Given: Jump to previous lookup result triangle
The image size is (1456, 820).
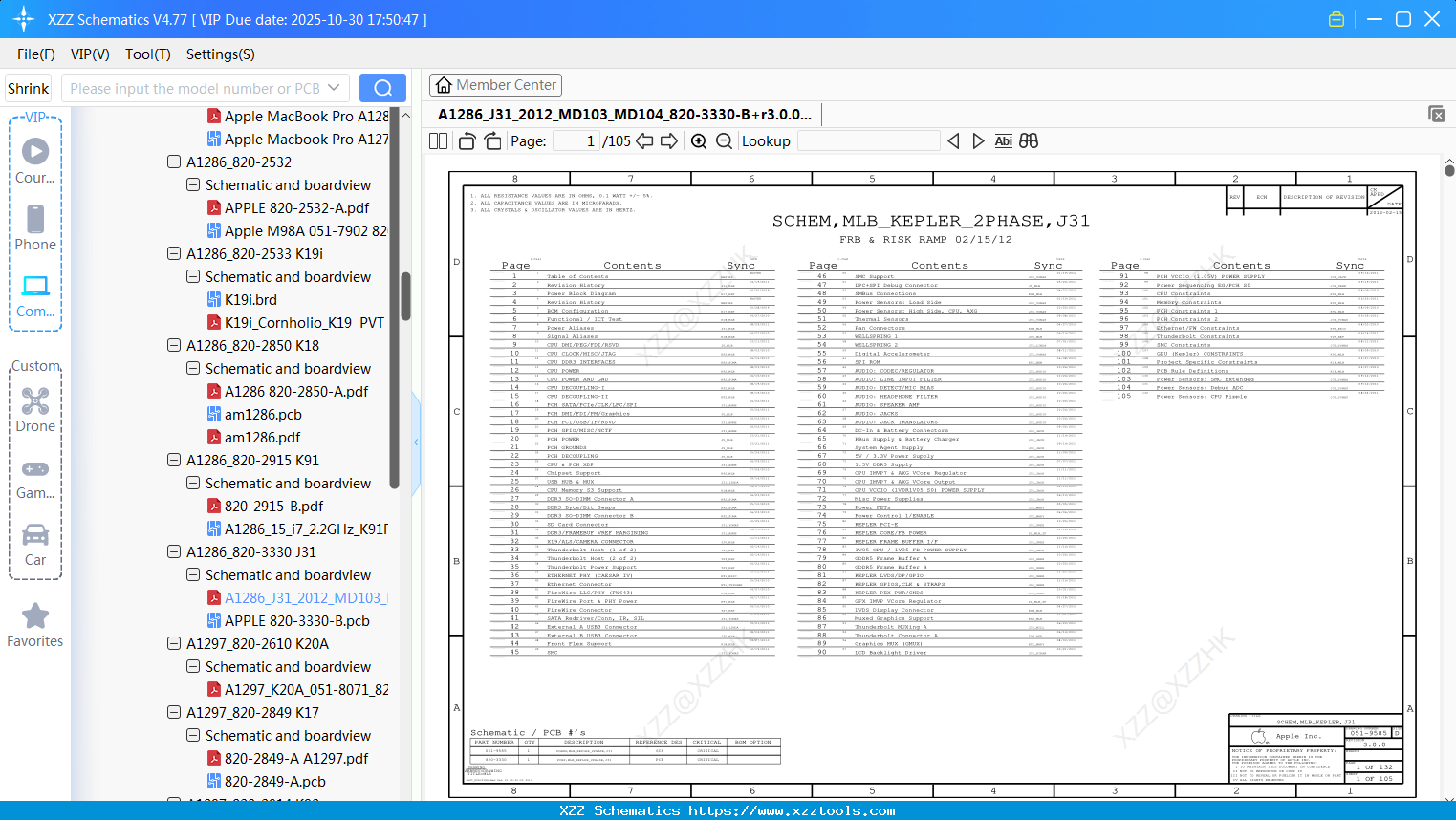Looking at the screenshot, I should tap(953, 141).
